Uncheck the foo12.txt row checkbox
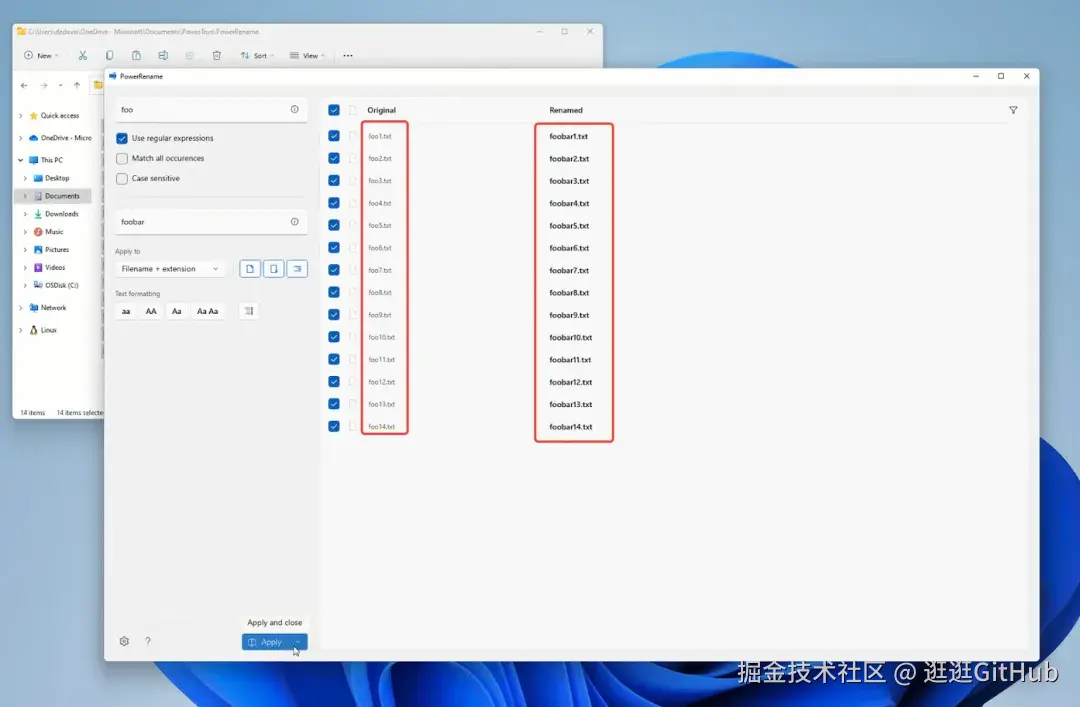This screenshot has width=1080, height=707. click(334, 382)
